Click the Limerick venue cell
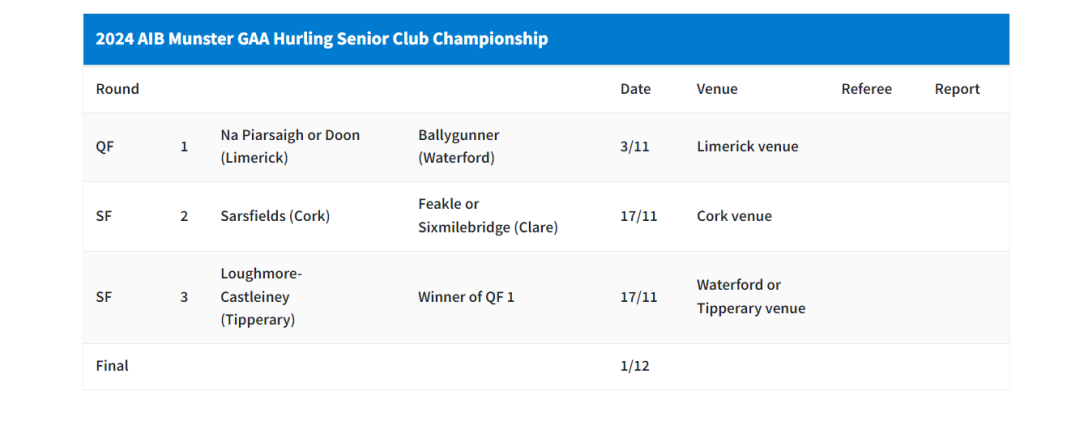 pos(747,146)
